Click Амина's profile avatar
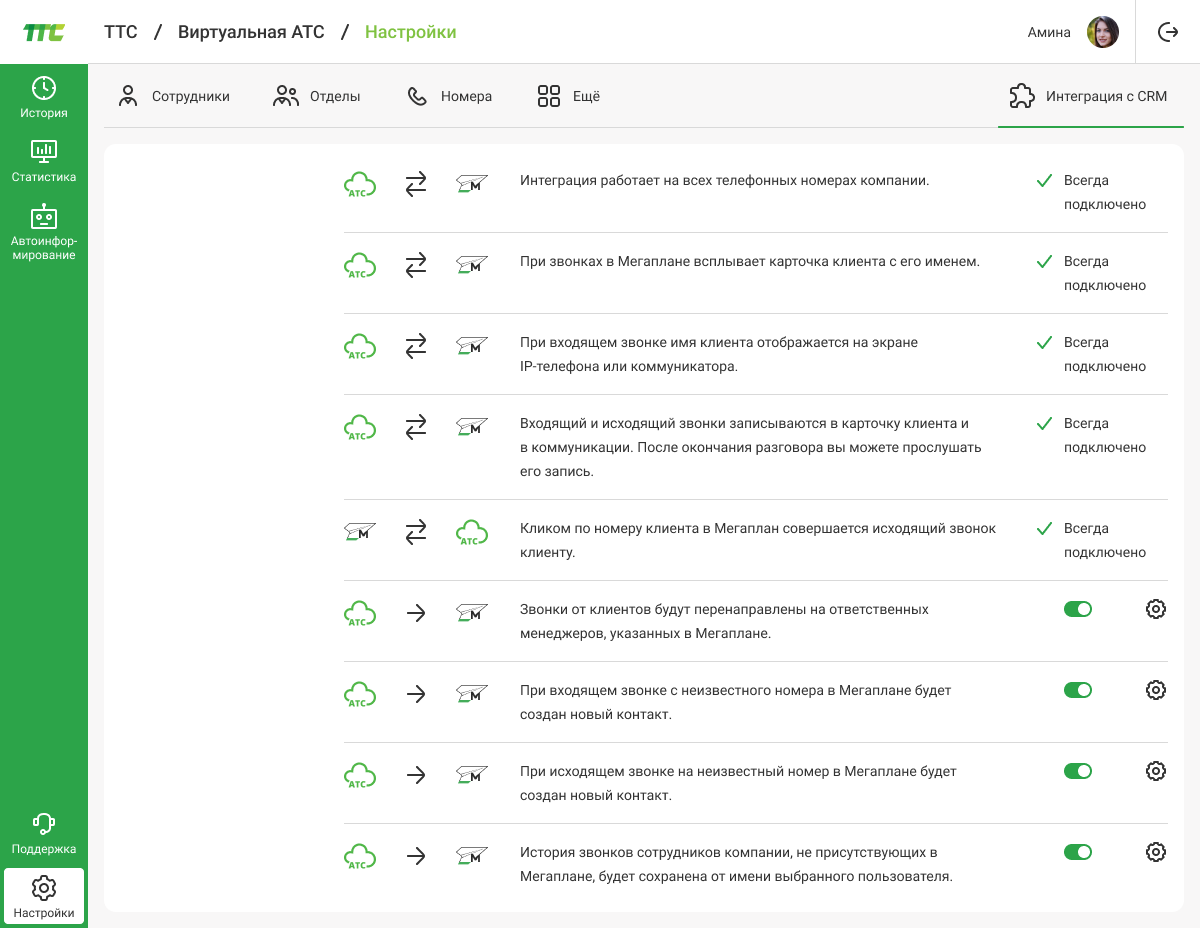The height and width of the screenshot is (928, 1200). click(1103, 32)
